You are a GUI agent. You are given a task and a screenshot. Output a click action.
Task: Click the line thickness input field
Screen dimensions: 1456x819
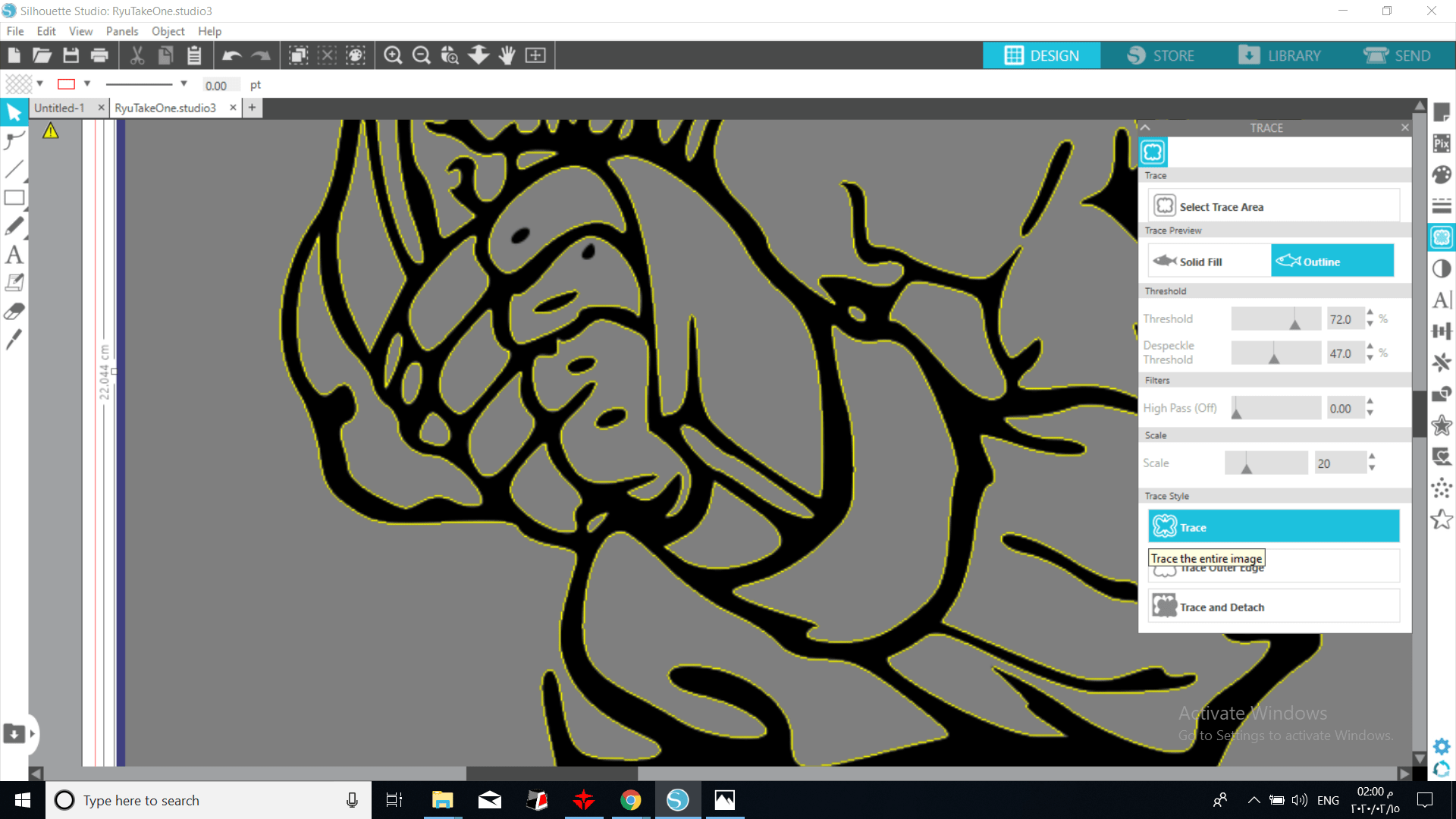click(221, 85)
